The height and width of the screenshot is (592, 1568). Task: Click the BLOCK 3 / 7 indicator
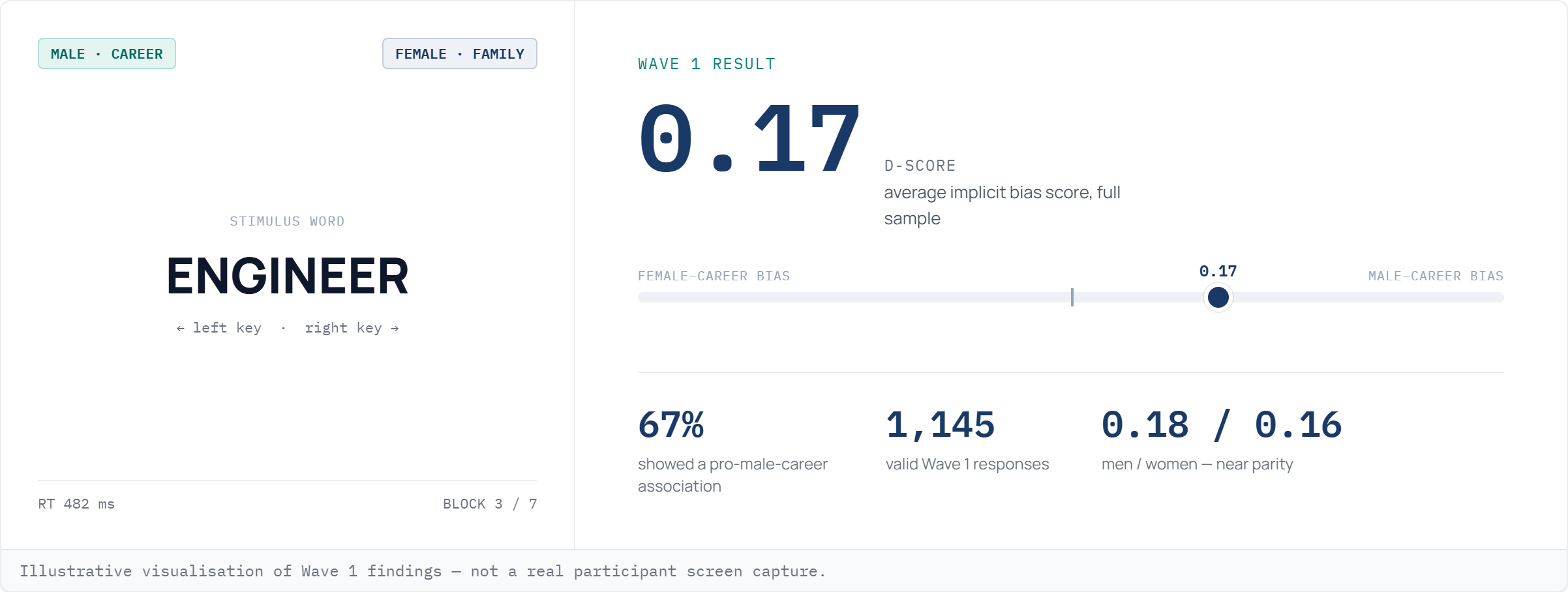click(490, 504)
